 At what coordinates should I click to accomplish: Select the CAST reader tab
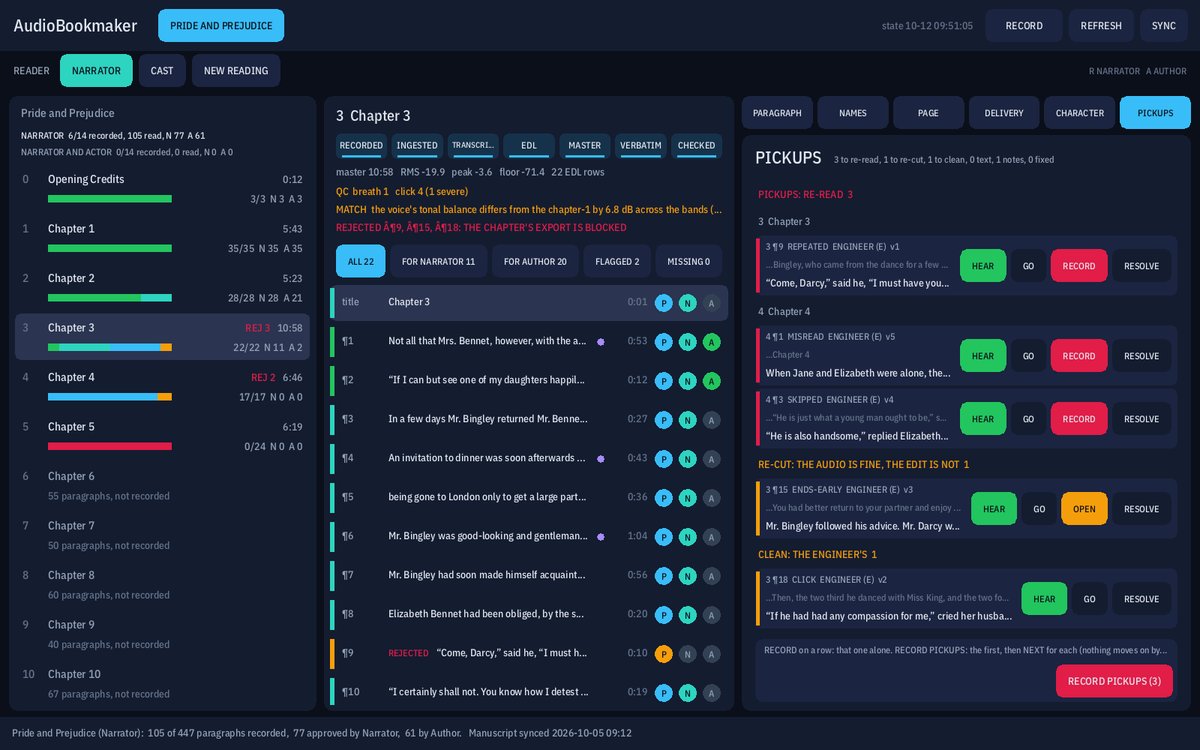[162, 71]
